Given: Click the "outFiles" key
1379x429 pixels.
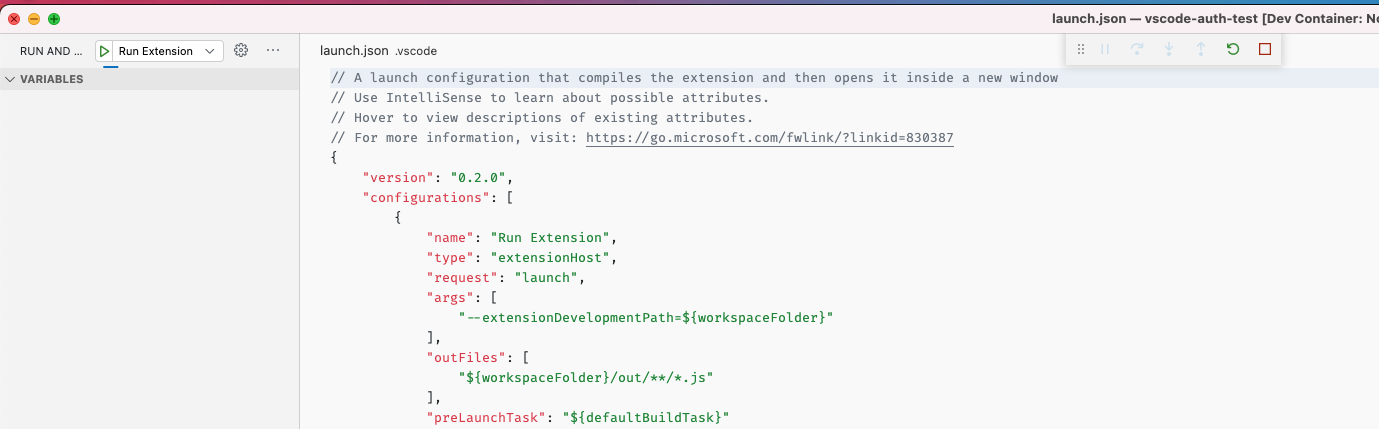Looking at the screenshot, I should [x=466, y=357].
